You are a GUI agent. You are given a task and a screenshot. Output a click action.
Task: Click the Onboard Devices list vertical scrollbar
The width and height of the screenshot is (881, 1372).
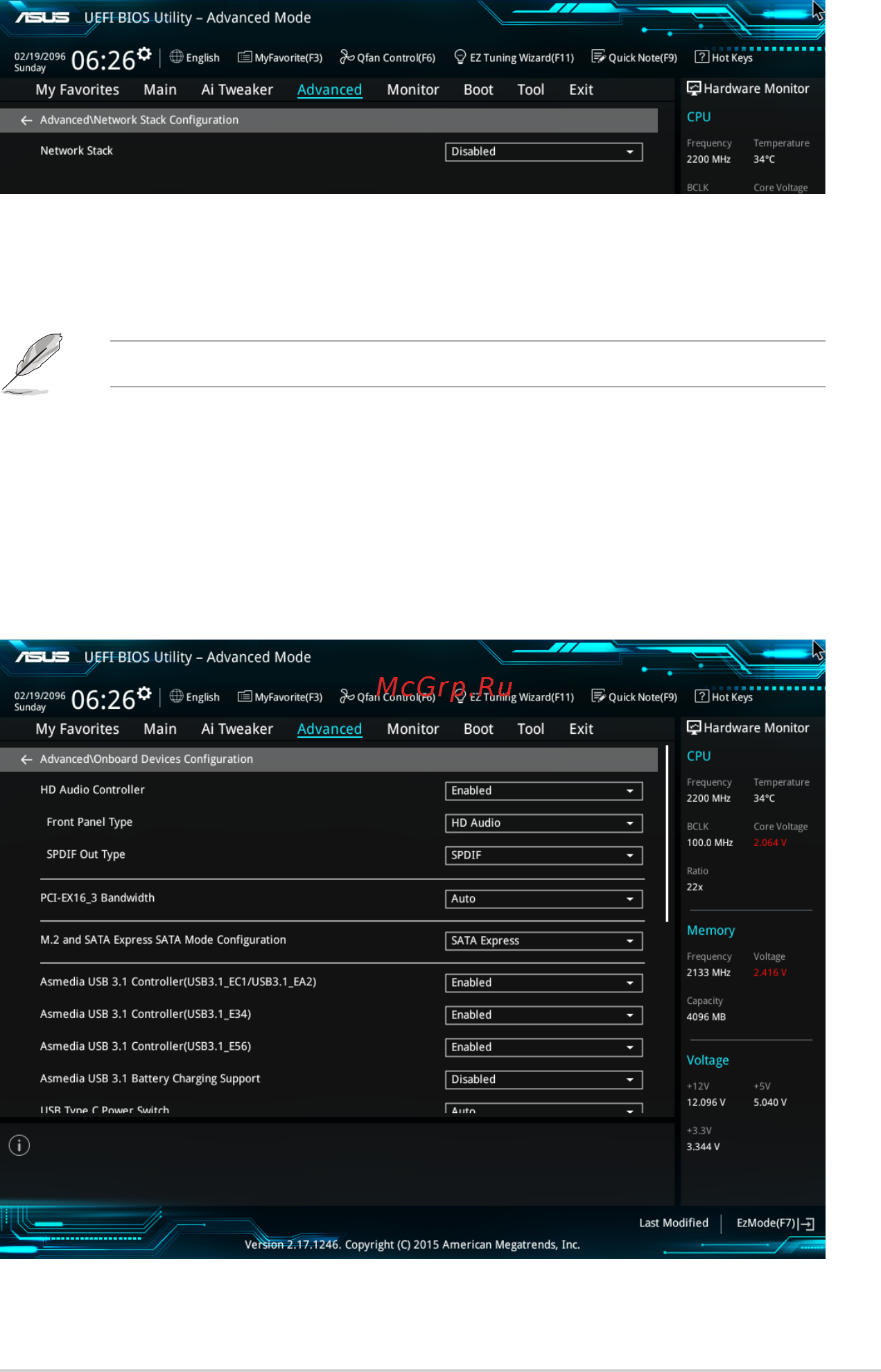(x=667, y=834)
